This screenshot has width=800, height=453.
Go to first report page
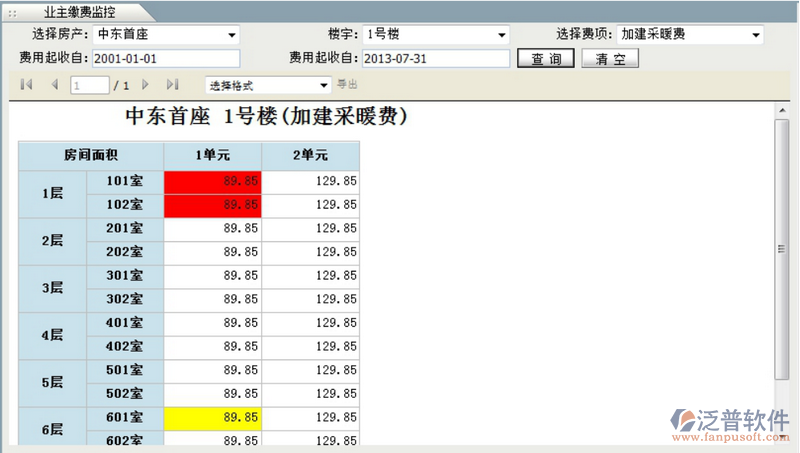pyautogui.click(x=26, y=85)
